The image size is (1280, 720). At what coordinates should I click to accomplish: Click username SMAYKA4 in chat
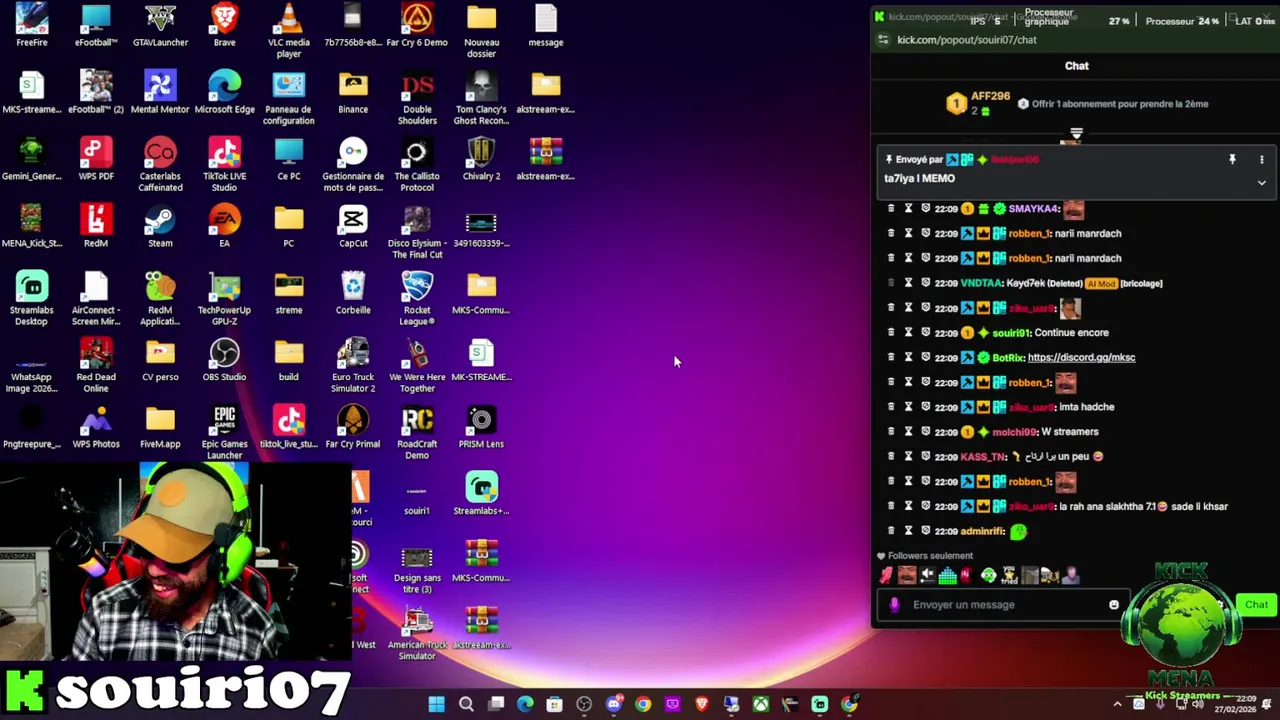[x=1034, y=208]
